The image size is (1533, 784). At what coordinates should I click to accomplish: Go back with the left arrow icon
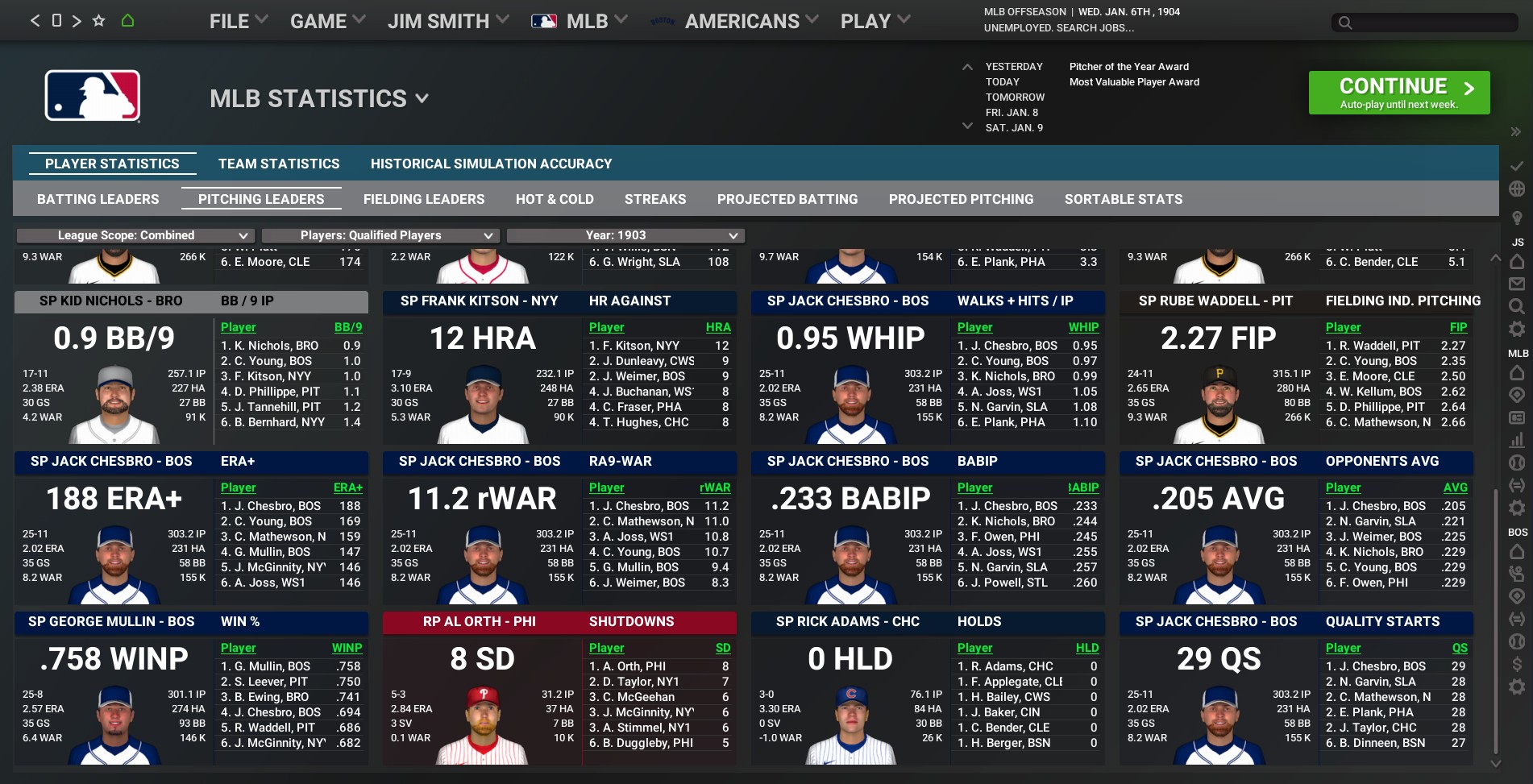pos(35,21)
